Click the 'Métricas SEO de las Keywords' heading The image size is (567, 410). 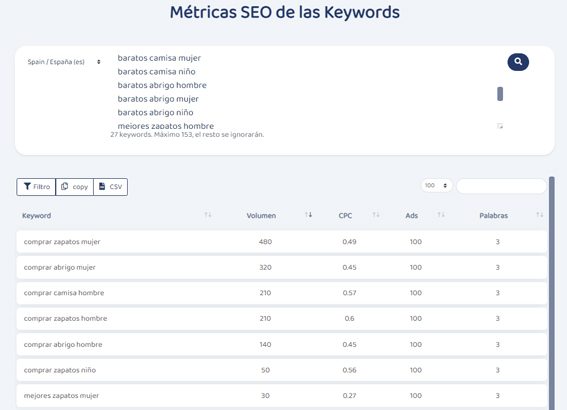(285, 12)
